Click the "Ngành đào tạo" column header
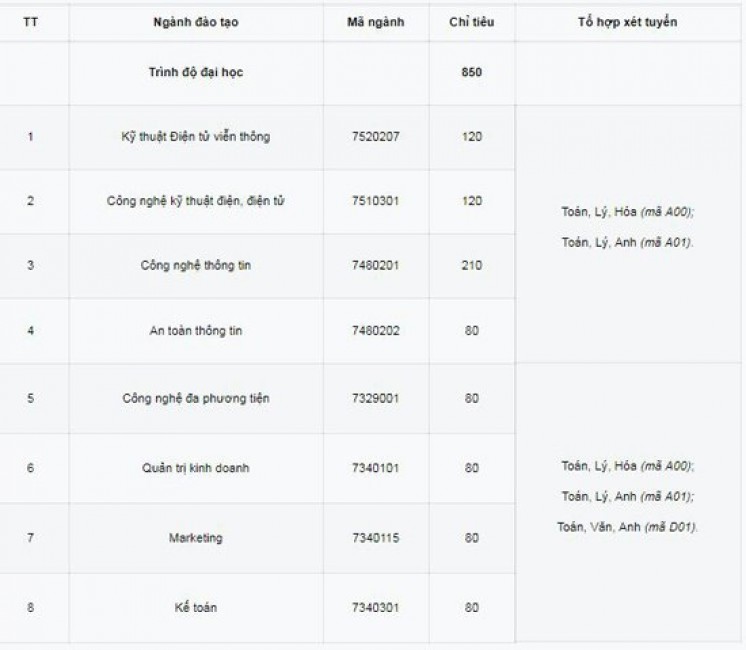 [196, 21]
